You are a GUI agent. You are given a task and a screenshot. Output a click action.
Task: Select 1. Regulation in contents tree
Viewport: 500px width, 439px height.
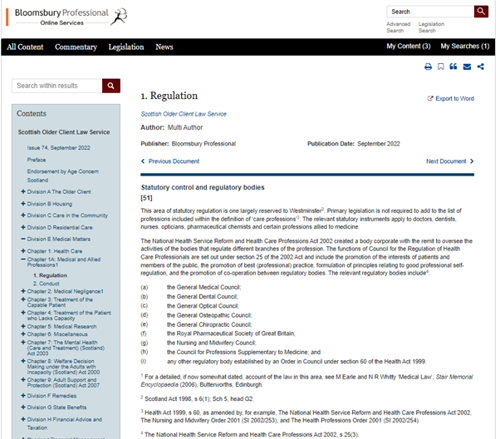[50, 275]
